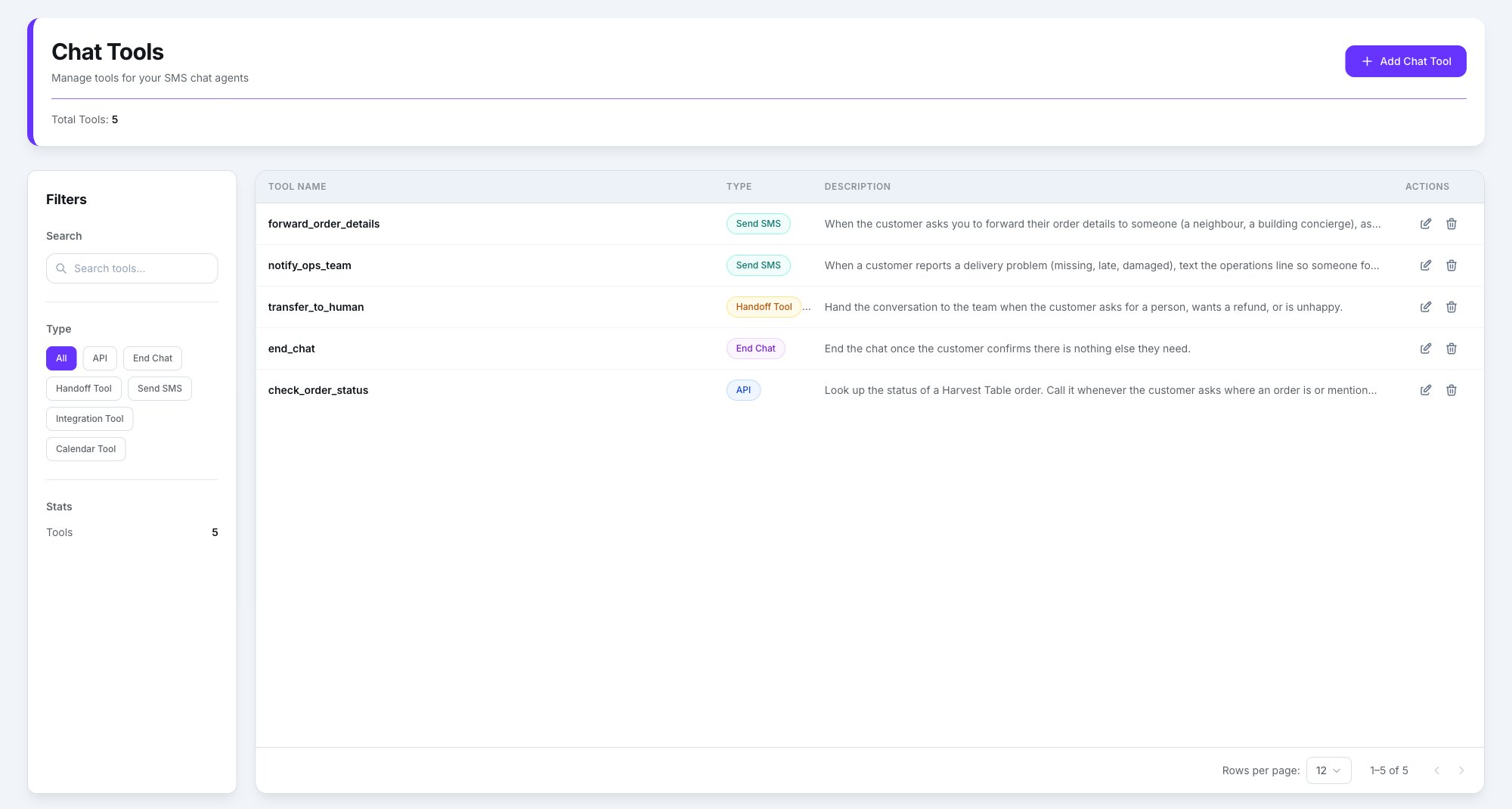Click the Description column header
This screenshot has height=809, width=1512.
[x=857, y=187]
